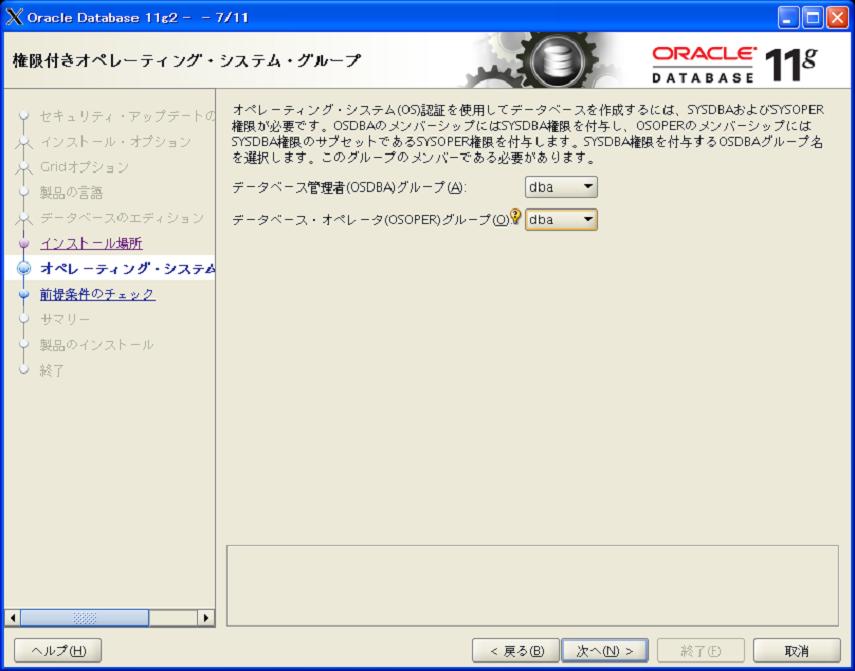Click the 戻る(B) back button
855x671 pixels.
516,651
